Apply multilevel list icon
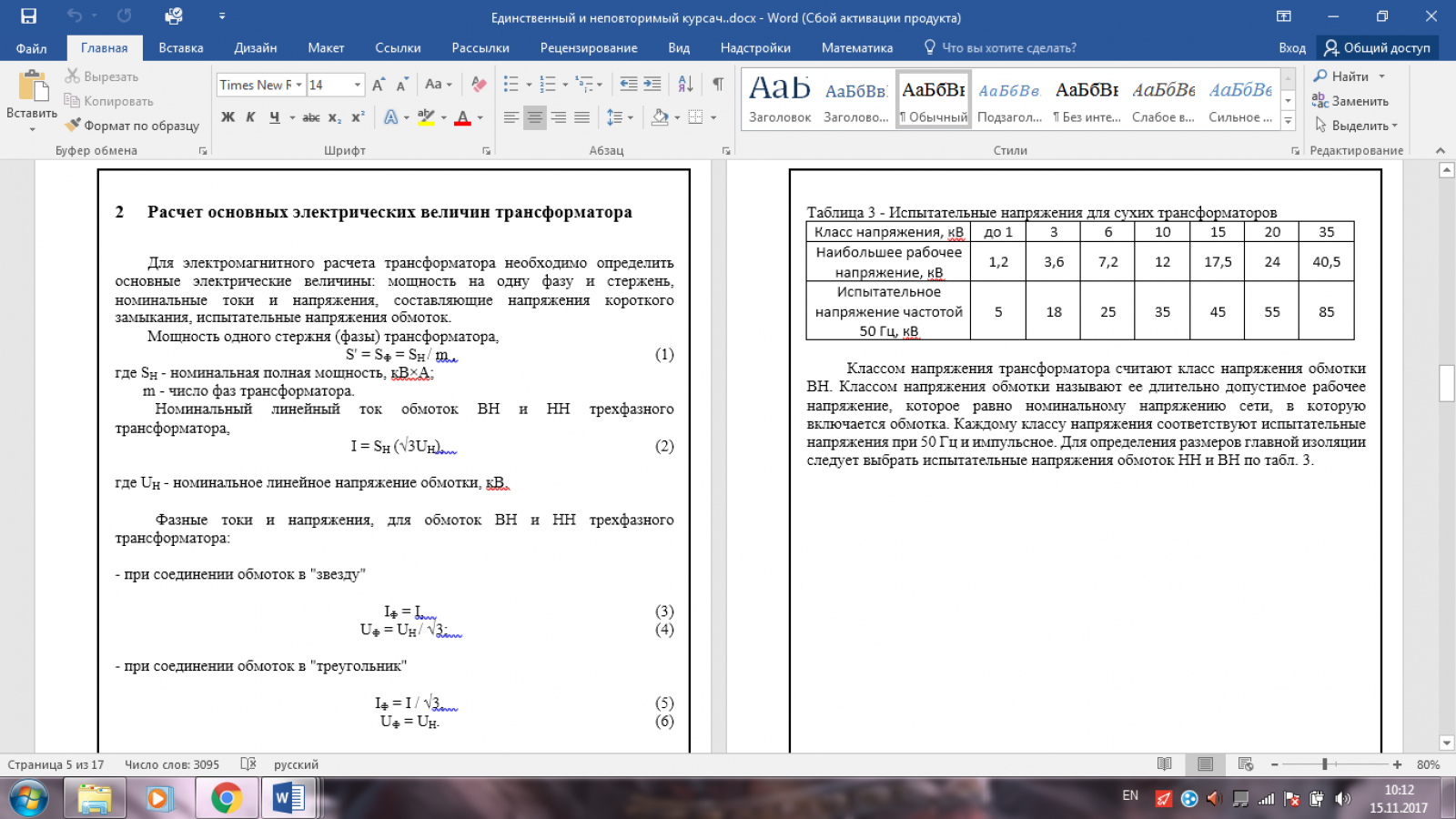1456x819 pixels. (584, 84)
